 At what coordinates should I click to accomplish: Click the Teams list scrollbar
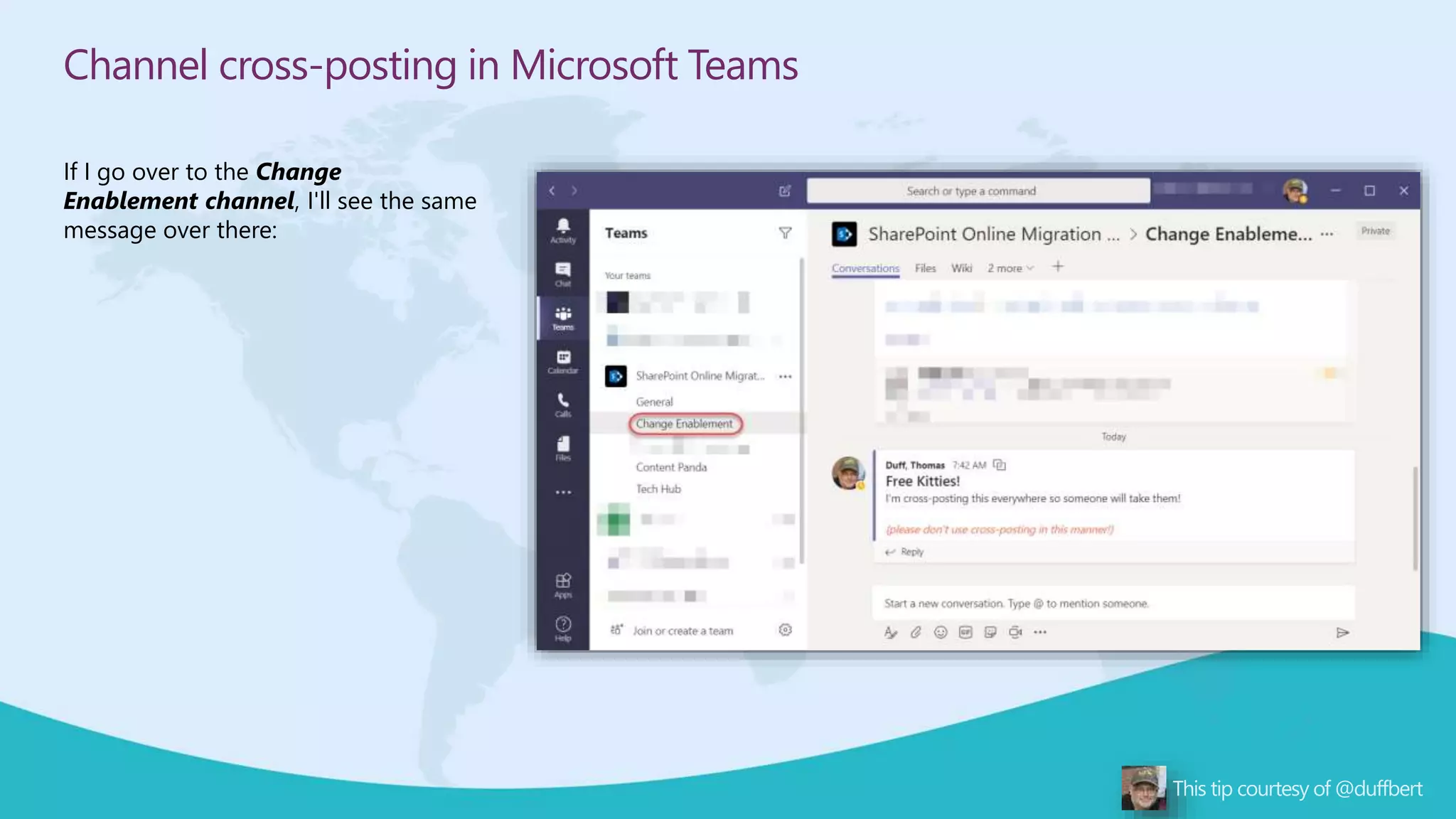[x=802, y=411]
